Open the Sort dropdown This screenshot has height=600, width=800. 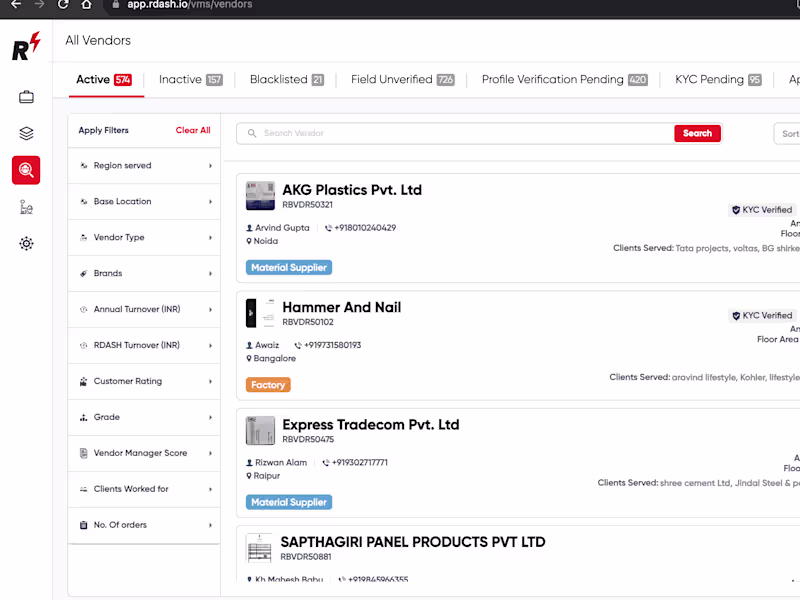click(x=787, y=134)
